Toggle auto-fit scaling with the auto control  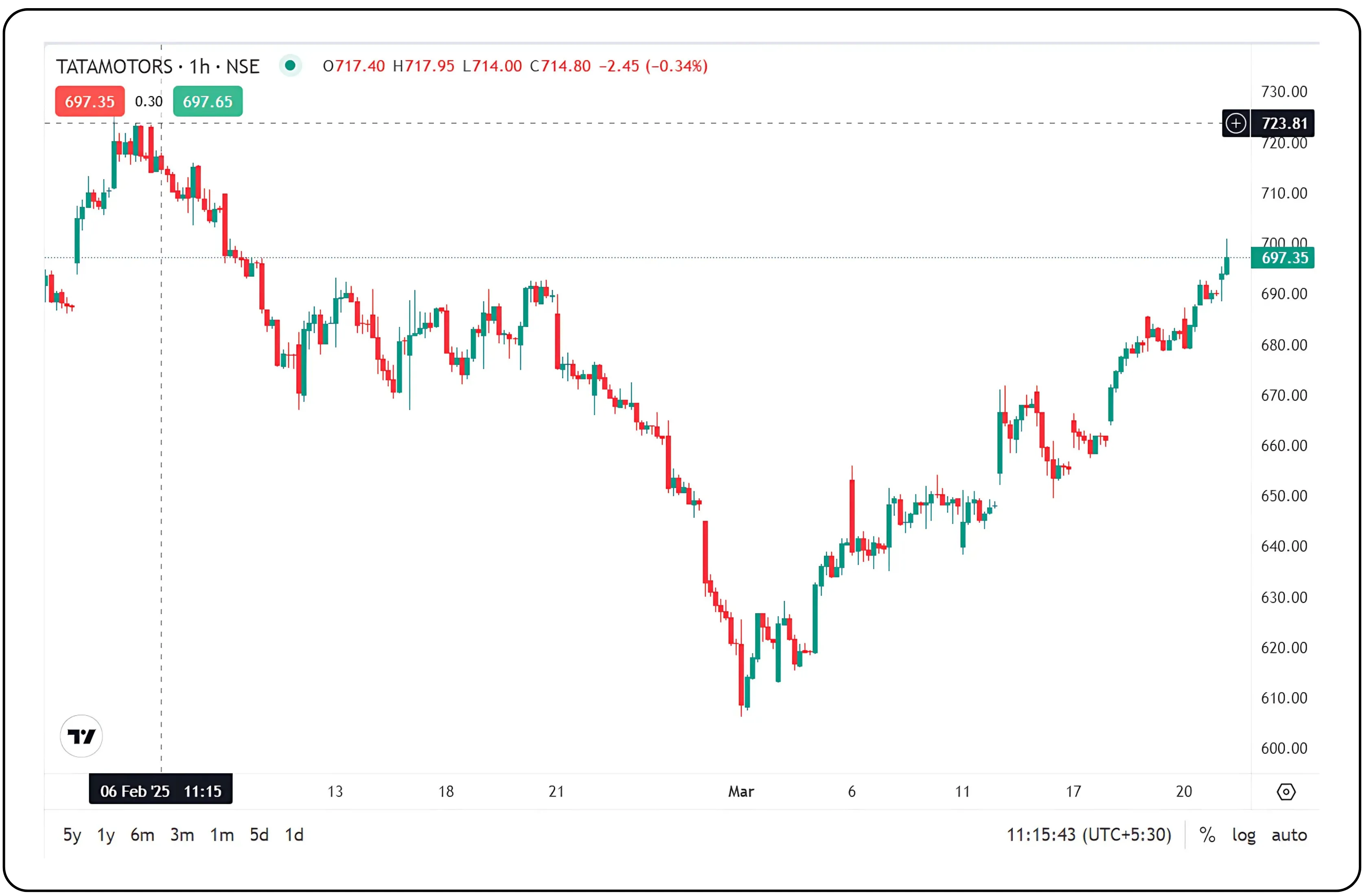[x=1289, y=835]
